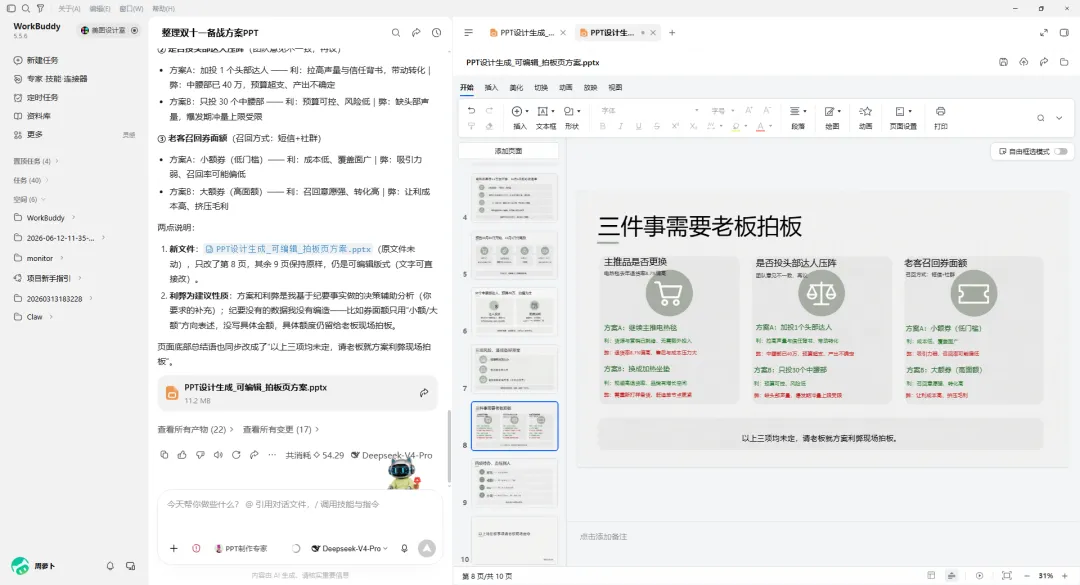Switch to the 视图 ribbon tab
Screen dimensions: 1080x585
615,88
